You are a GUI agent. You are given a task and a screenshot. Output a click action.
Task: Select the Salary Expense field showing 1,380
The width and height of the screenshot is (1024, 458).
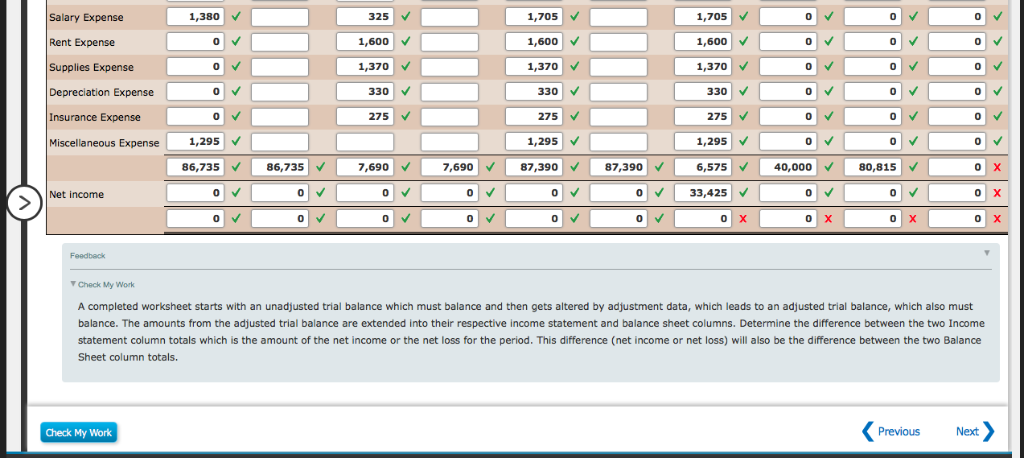pyautogui.click(x=195, y=17)
